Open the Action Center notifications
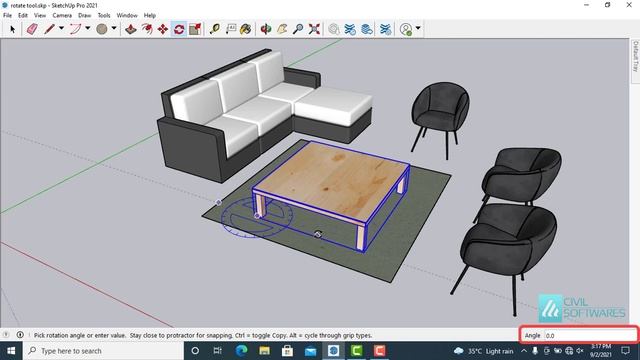The width and height of the screenshot is (640, 360). [626, 351]
